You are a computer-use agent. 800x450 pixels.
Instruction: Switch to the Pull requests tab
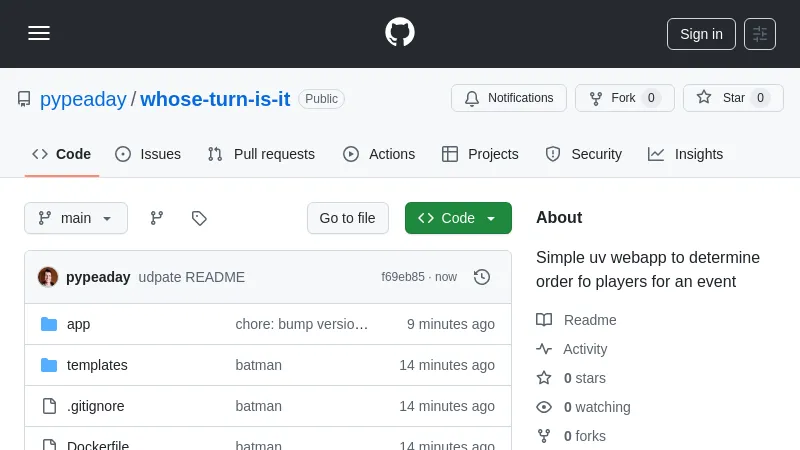click(261, 154)
